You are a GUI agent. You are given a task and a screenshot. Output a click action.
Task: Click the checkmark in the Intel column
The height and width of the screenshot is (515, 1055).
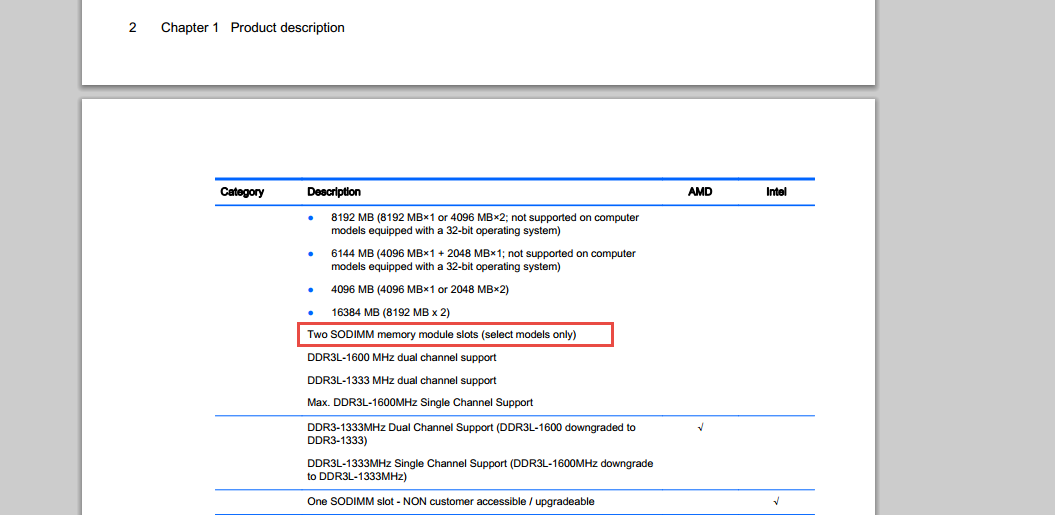tap(776, 501)
